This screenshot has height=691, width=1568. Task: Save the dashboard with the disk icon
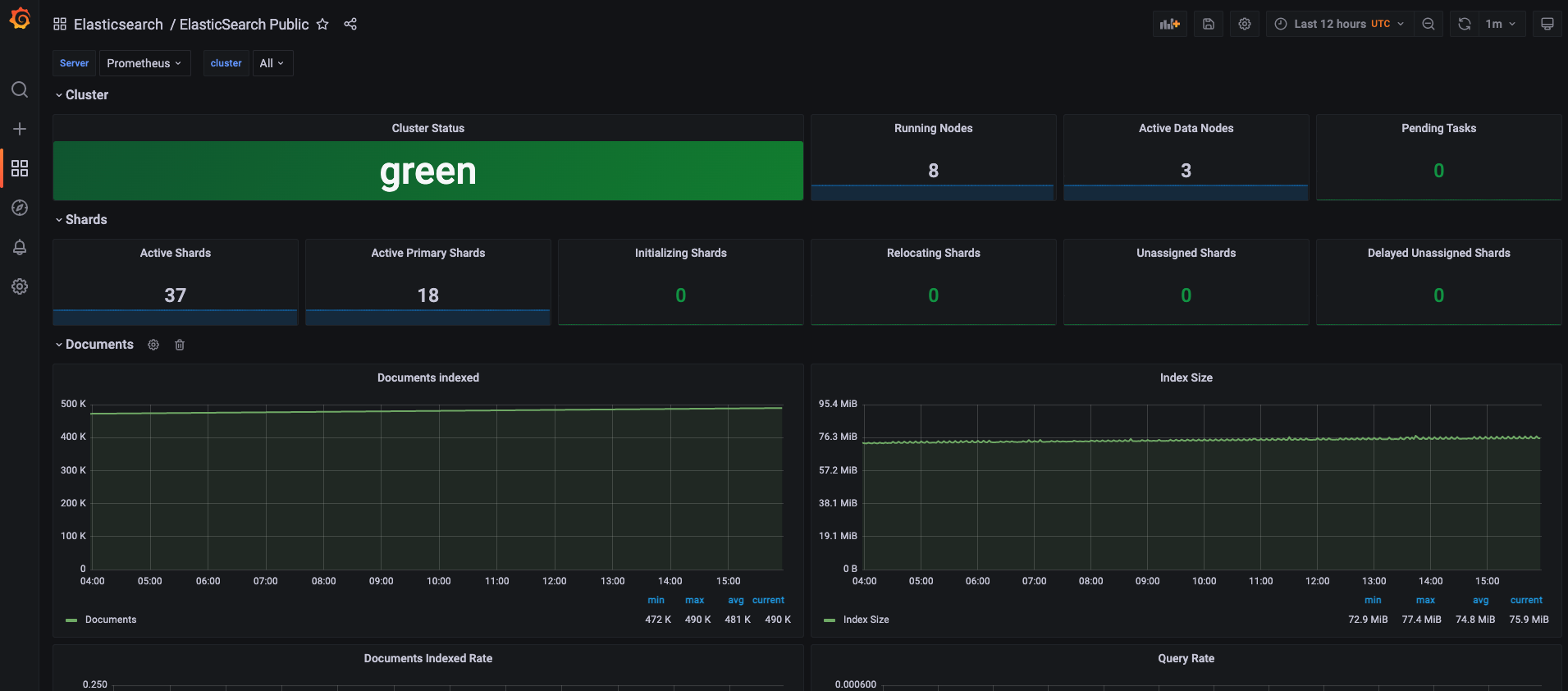click(1209, 24)
